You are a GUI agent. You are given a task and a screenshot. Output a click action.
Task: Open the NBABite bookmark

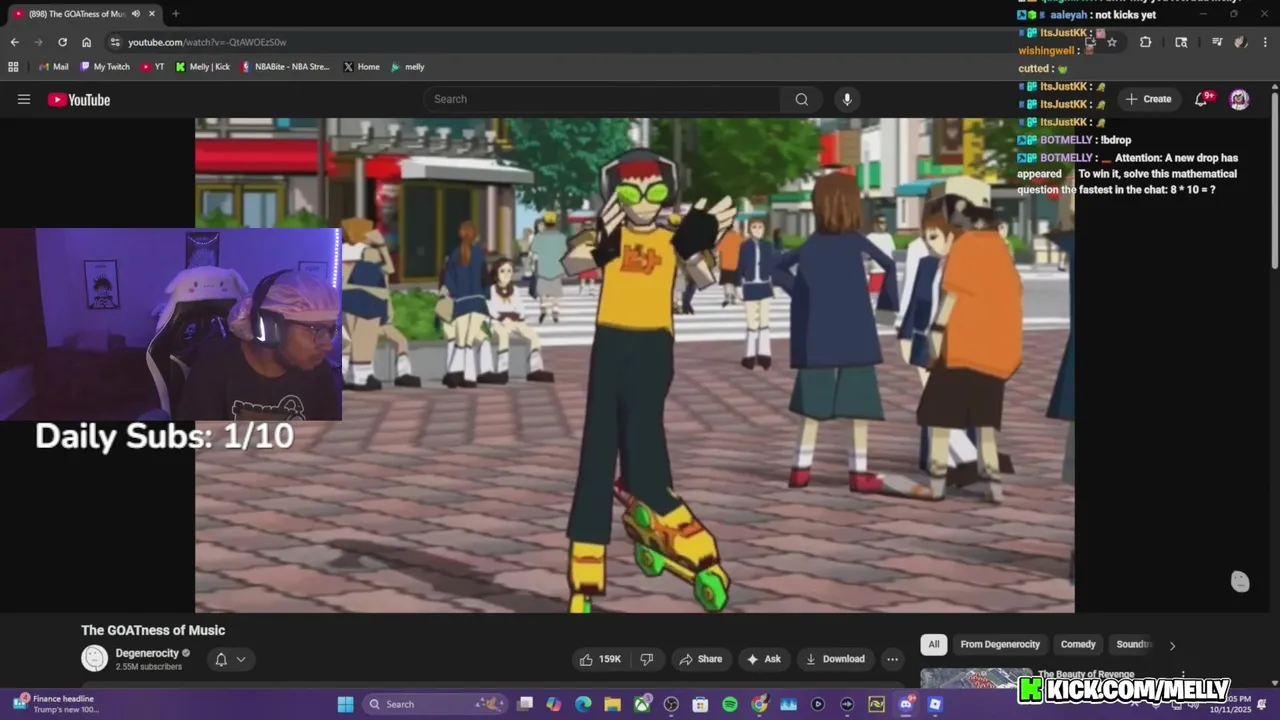pos(285,67)
